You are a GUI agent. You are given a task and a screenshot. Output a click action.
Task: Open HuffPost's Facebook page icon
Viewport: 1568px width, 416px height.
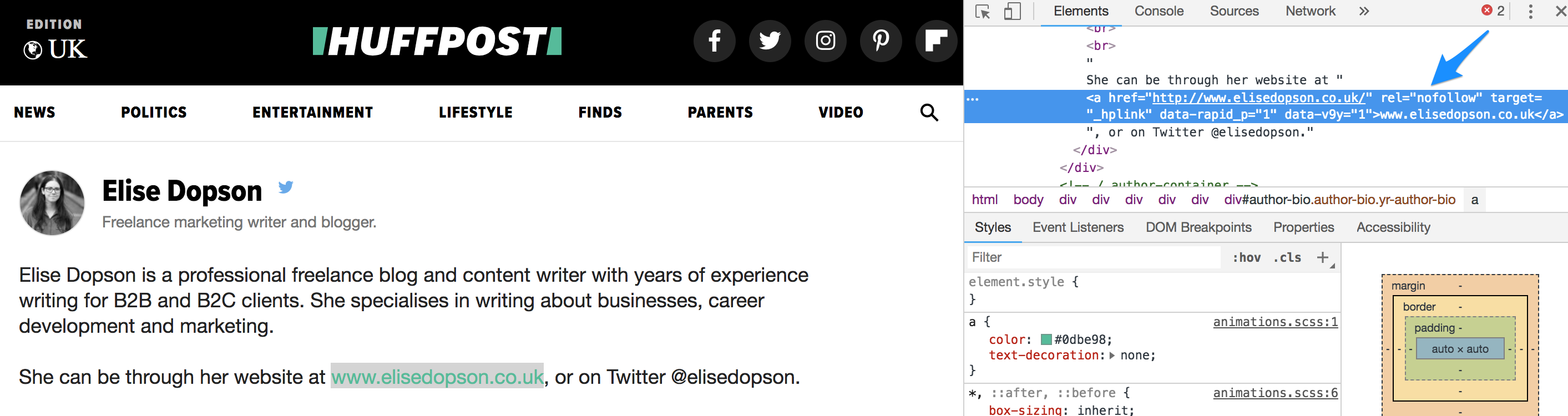[x=714, y=42]
